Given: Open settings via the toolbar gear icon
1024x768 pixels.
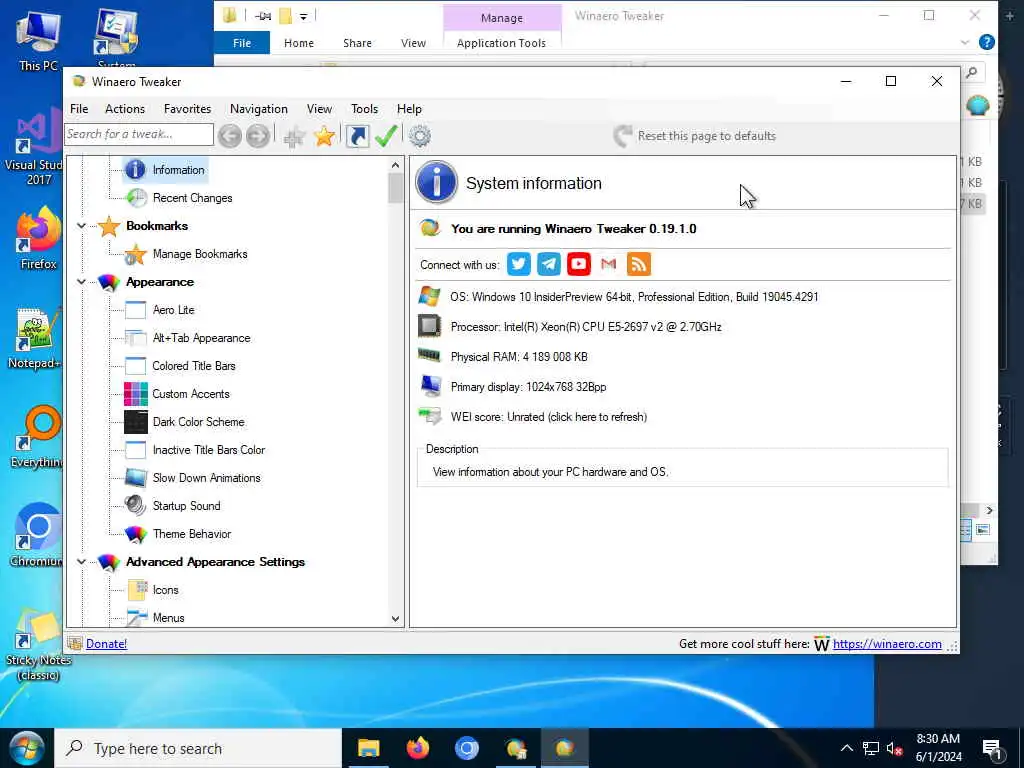Looking at the screenshot, I should (420, 136).
